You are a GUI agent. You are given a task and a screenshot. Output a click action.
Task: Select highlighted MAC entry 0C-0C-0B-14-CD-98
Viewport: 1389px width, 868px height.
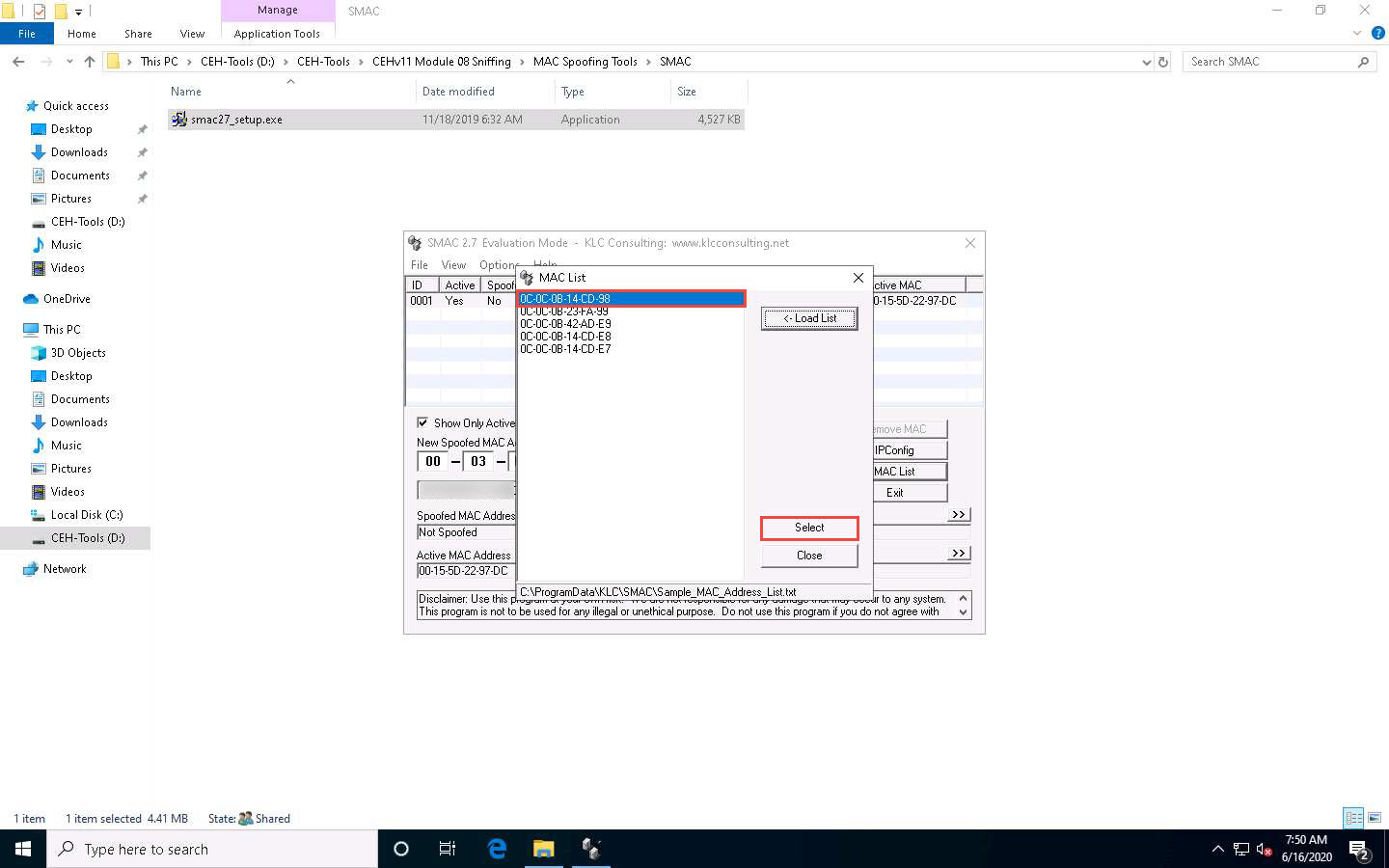pyautogui.click(x=632, y=299)
